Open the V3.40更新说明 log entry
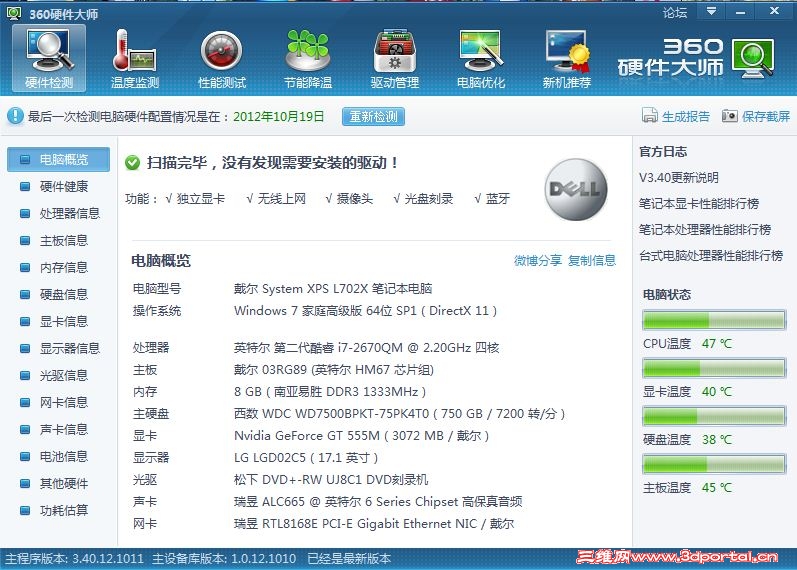The width and height of the screenshot is (797, 570). point(679,177)
